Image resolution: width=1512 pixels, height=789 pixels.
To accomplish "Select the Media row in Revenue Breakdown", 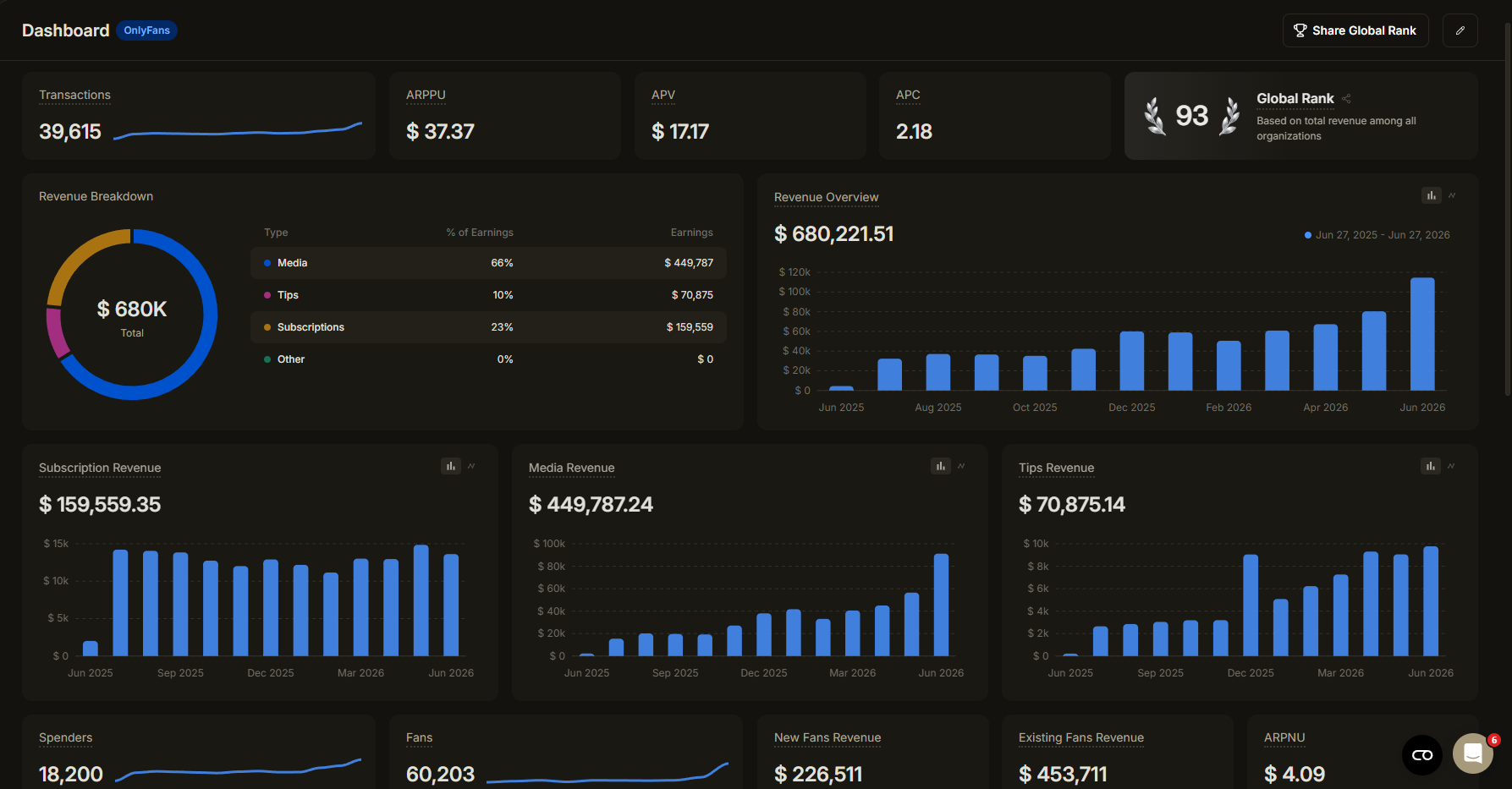I will pos(488,263).
